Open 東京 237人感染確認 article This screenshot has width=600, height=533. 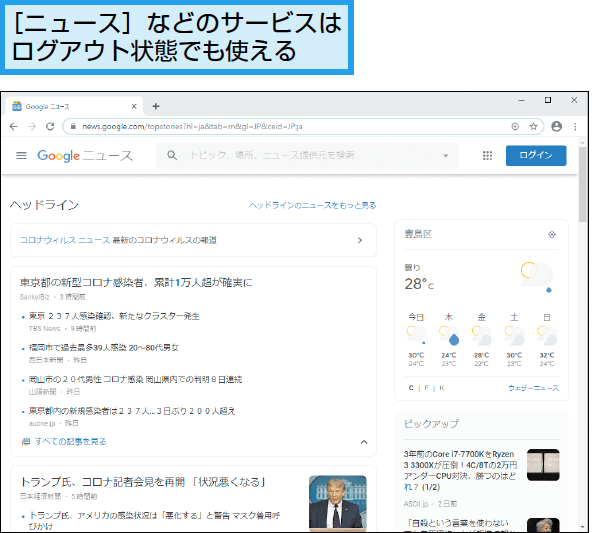point(114,316)
